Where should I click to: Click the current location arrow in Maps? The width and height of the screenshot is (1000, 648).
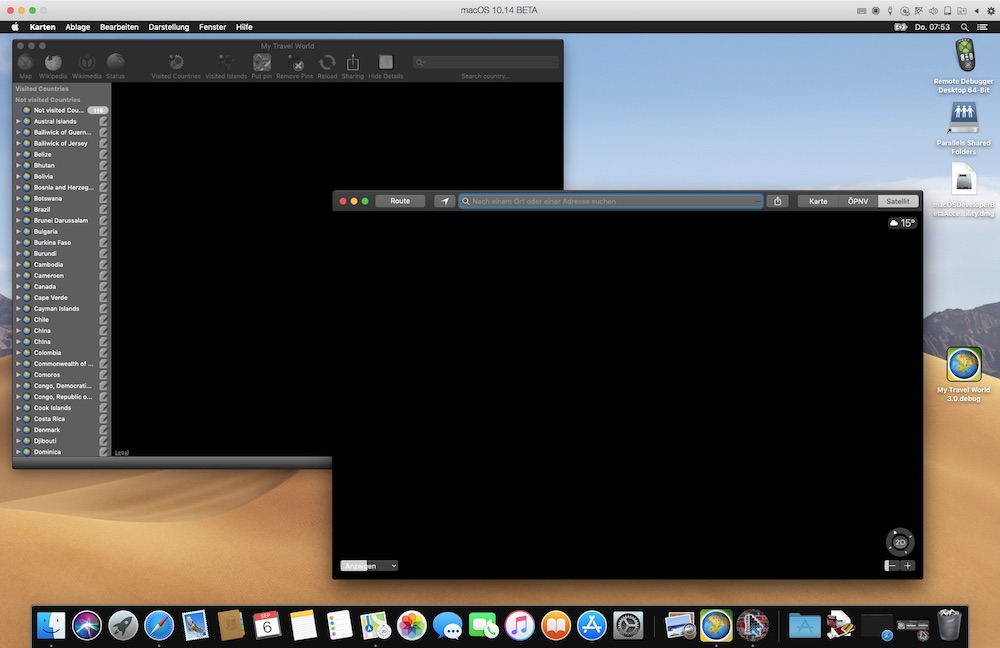(x=445, y=201)
